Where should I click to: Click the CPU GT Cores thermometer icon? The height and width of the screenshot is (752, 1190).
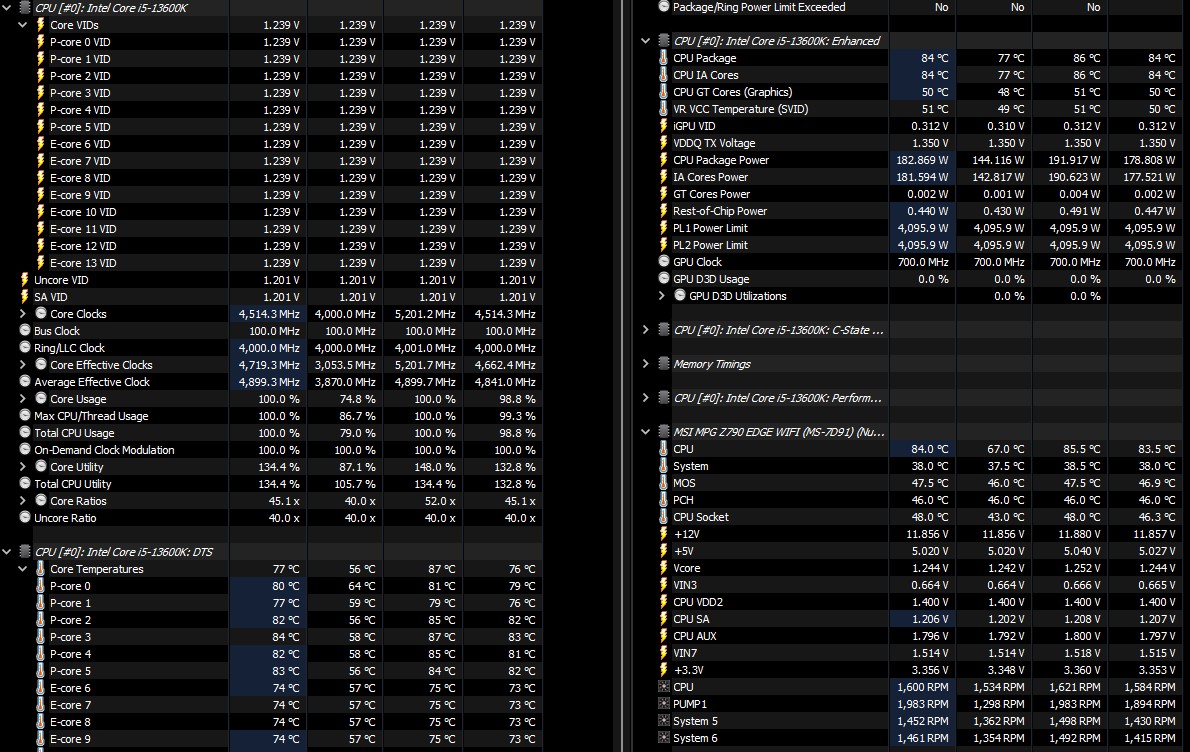664,92
